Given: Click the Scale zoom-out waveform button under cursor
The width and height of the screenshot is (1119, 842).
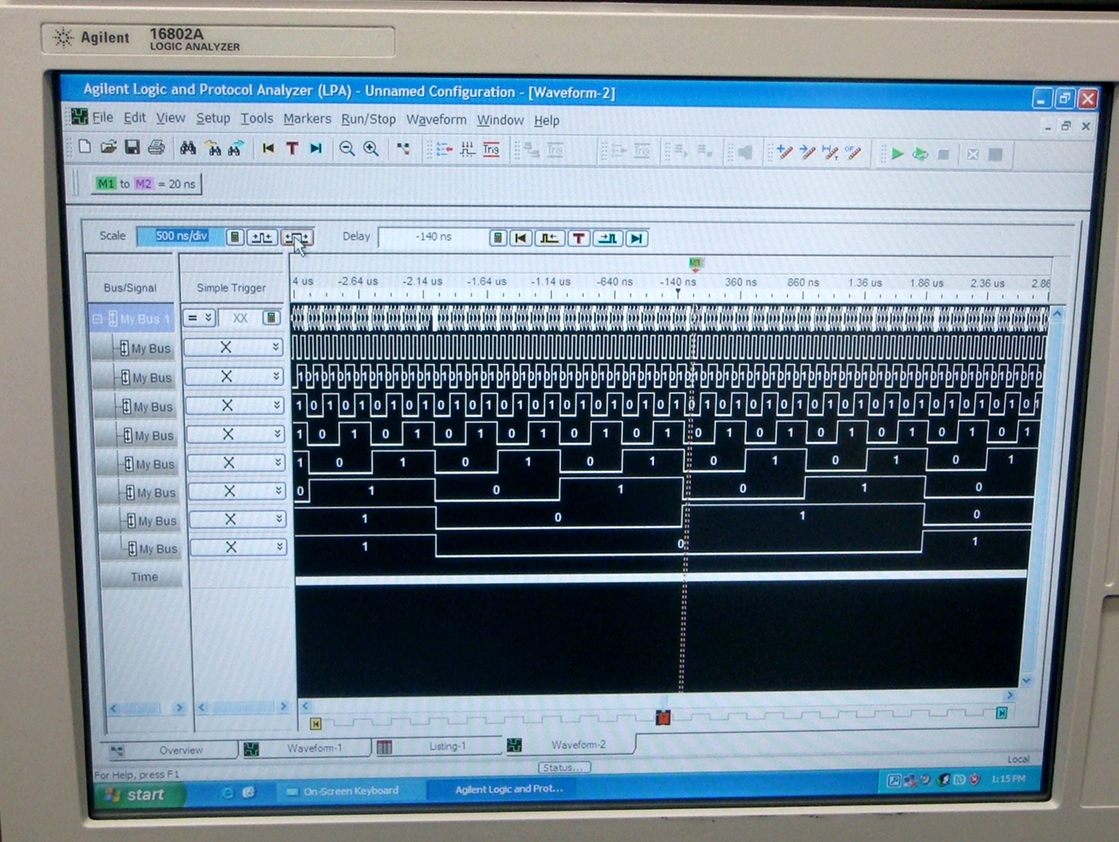Looking at the screenshot, I should pos(297,237).
